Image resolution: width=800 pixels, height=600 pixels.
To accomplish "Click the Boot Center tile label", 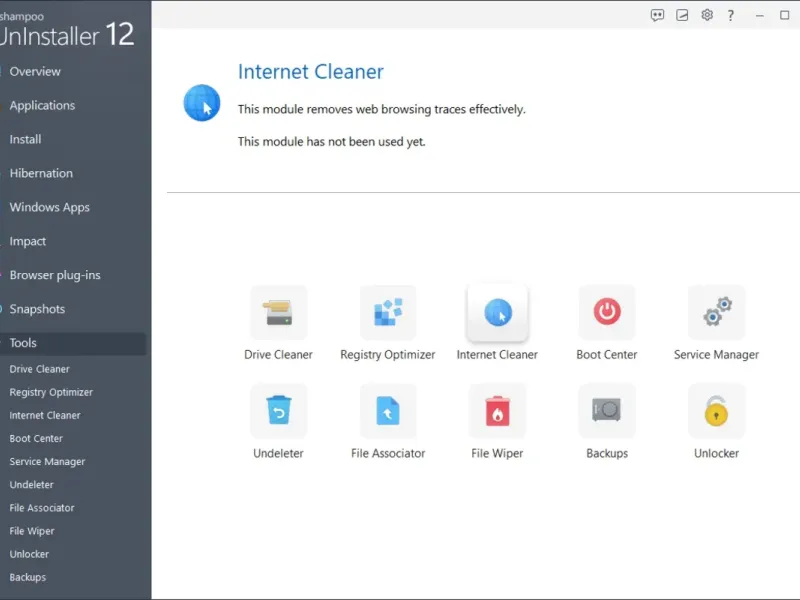I will [607, 355].
